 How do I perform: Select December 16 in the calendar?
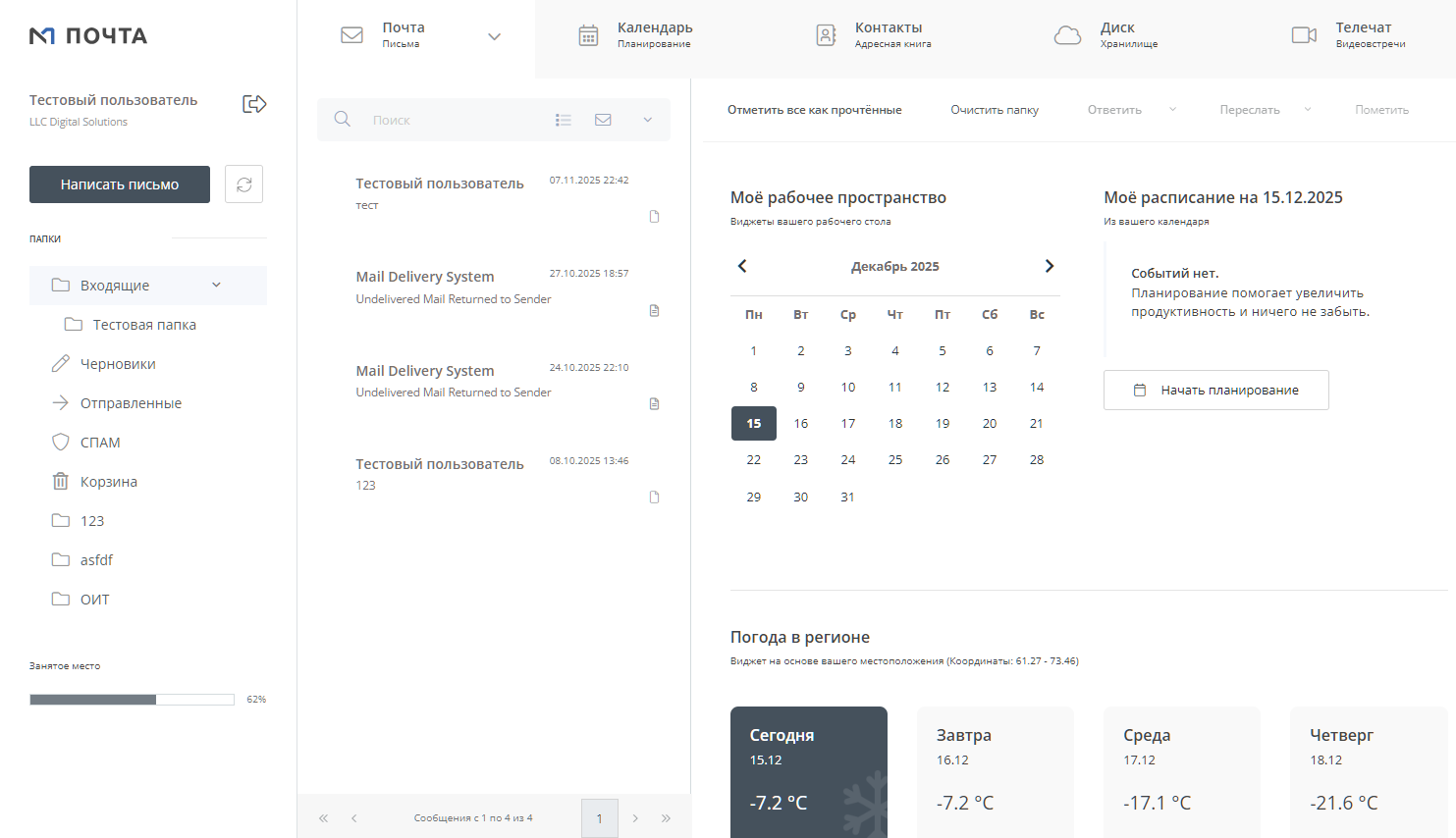pyautogui.click(x=801, y=424)
